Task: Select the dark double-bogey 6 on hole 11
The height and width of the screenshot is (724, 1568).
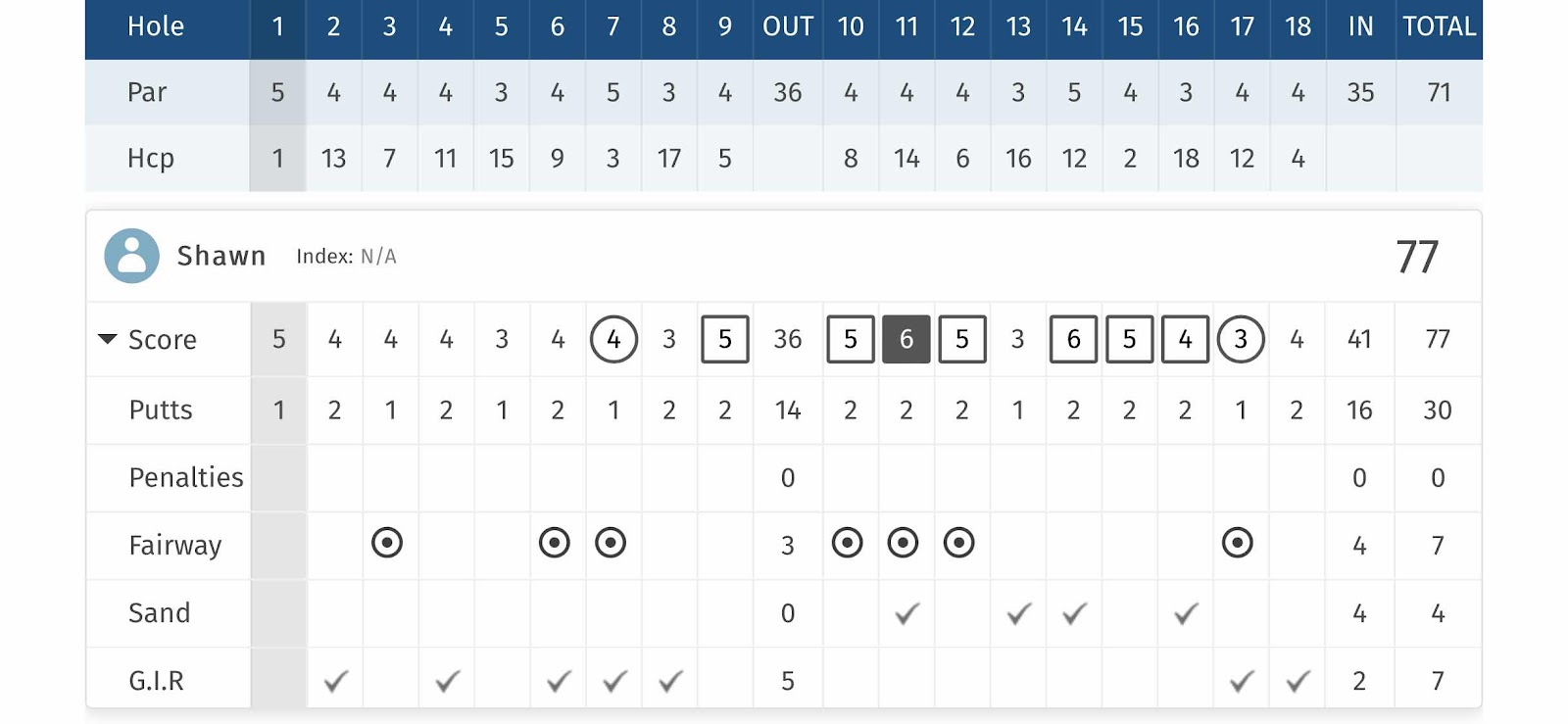Action: point(906,339)
